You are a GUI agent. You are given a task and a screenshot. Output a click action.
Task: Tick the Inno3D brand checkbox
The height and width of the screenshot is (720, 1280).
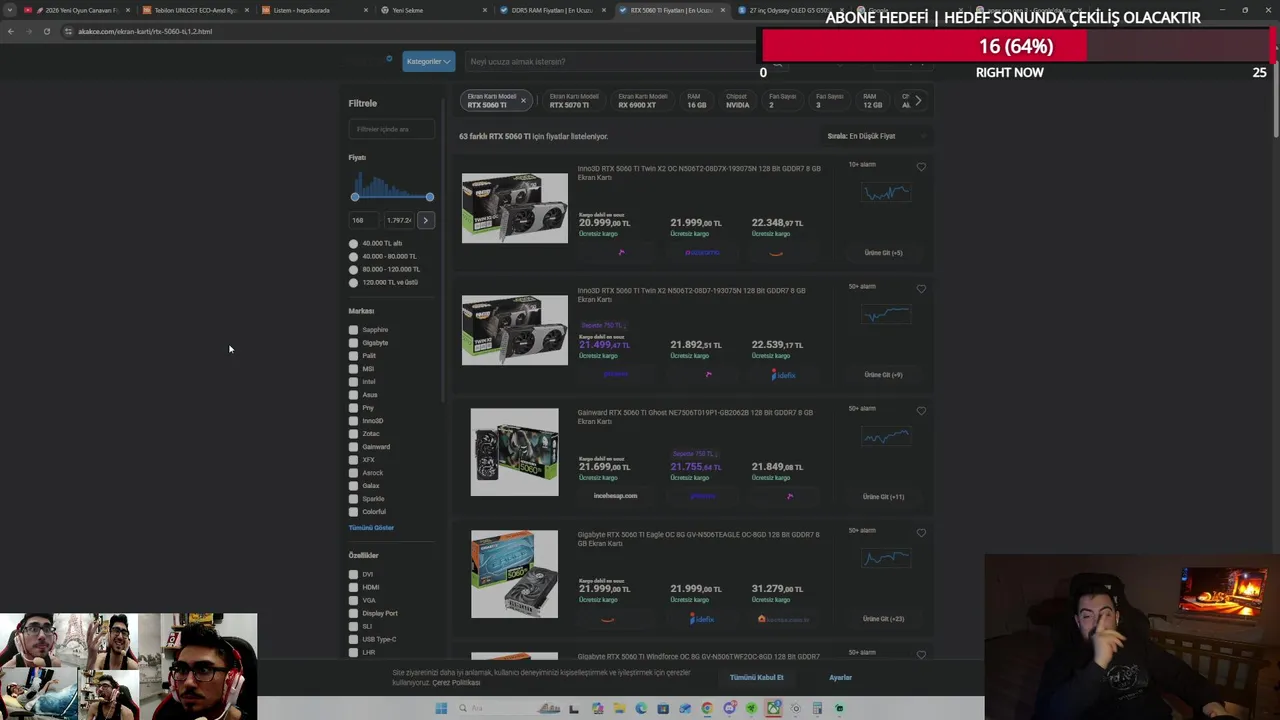[353, 421]
